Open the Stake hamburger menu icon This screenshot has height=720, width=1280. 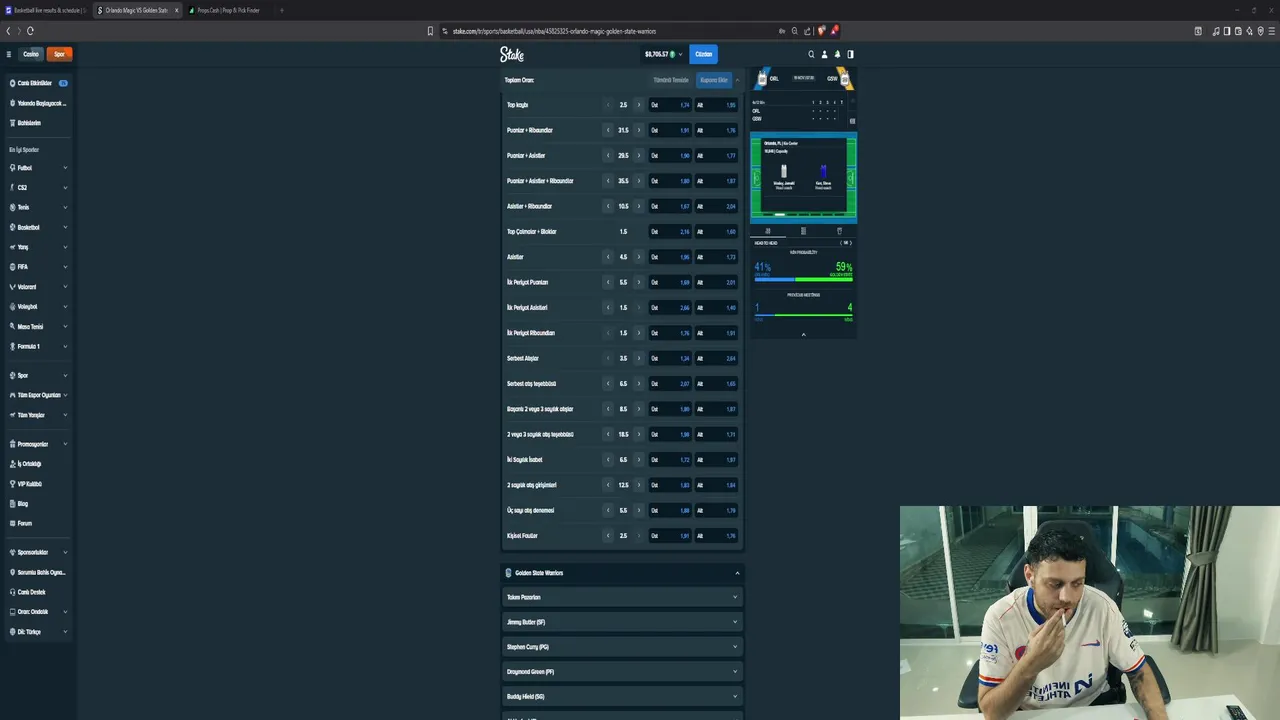click(x=9, y=54)
